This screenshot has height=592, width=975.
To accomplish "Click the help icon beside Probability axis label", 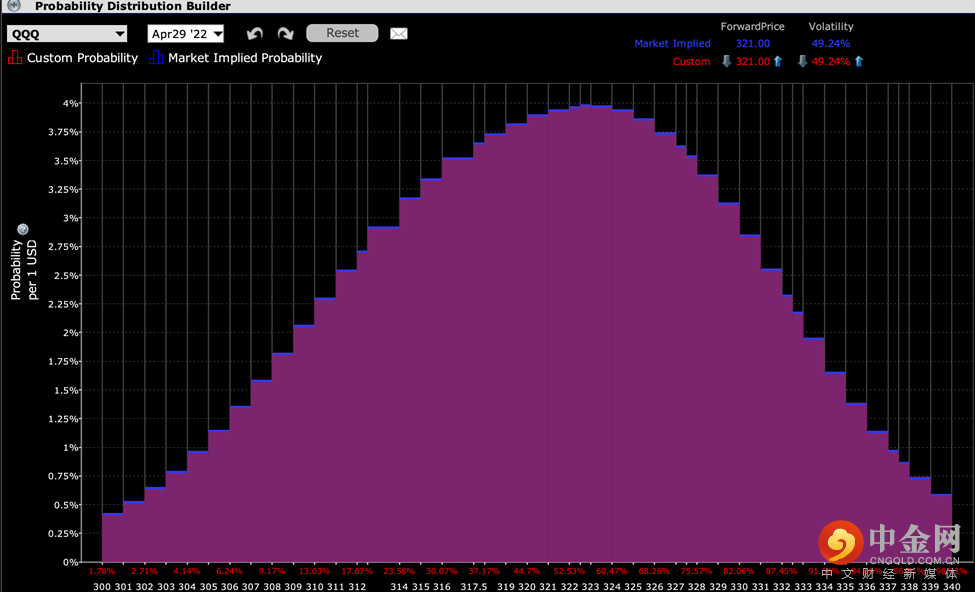I will coord(22,229).
